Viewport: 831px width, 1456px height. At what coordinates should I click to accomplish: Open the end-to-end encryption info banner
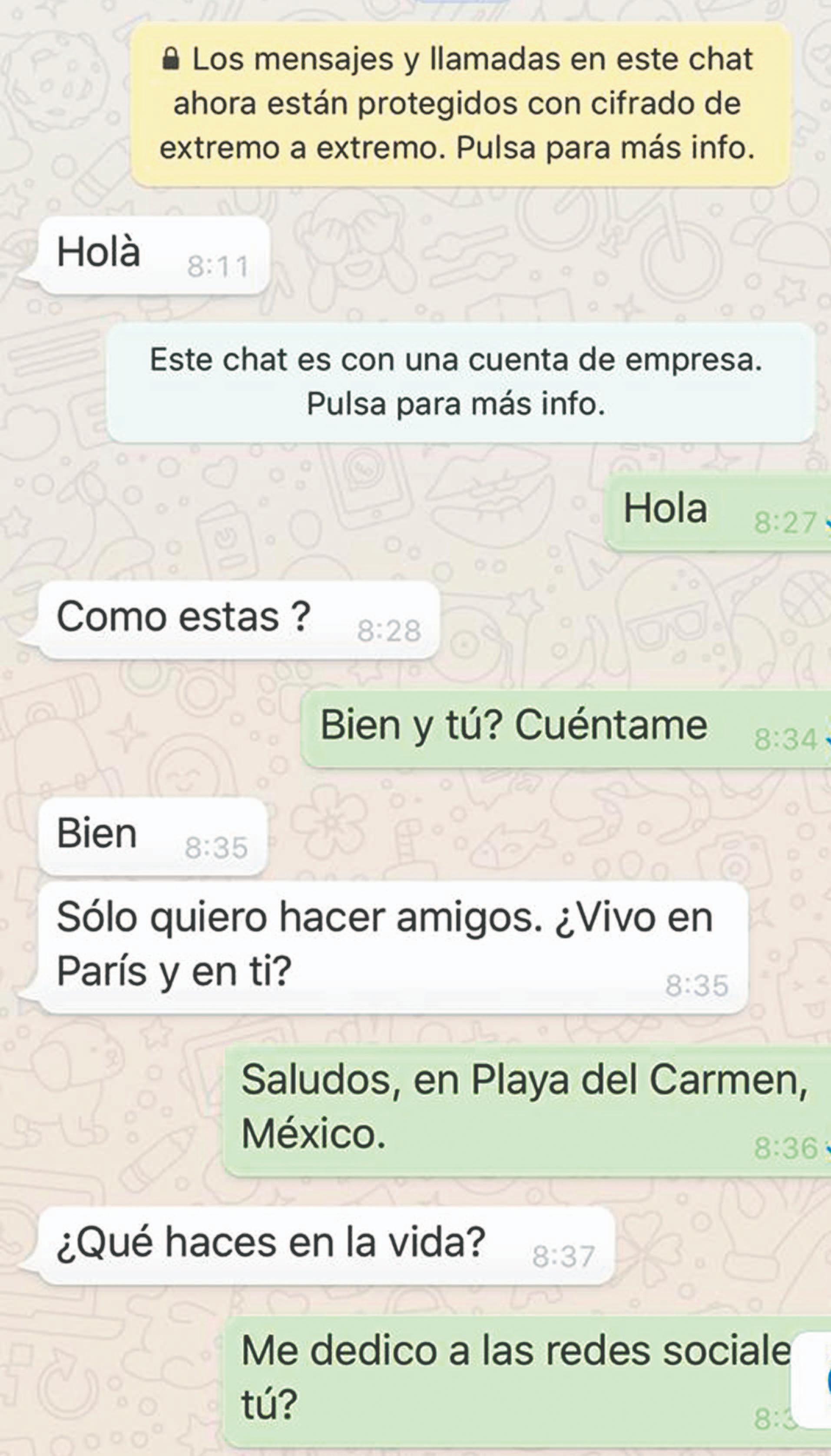(460, 104)
